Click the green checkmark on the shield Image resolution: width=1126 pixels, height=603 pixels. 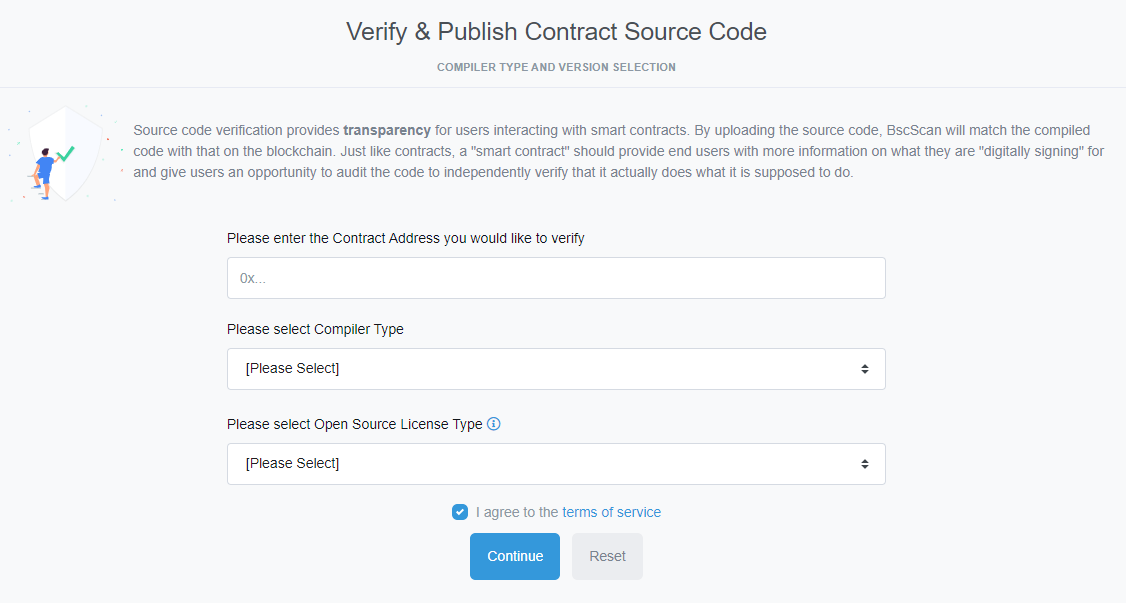click(66, 154)
